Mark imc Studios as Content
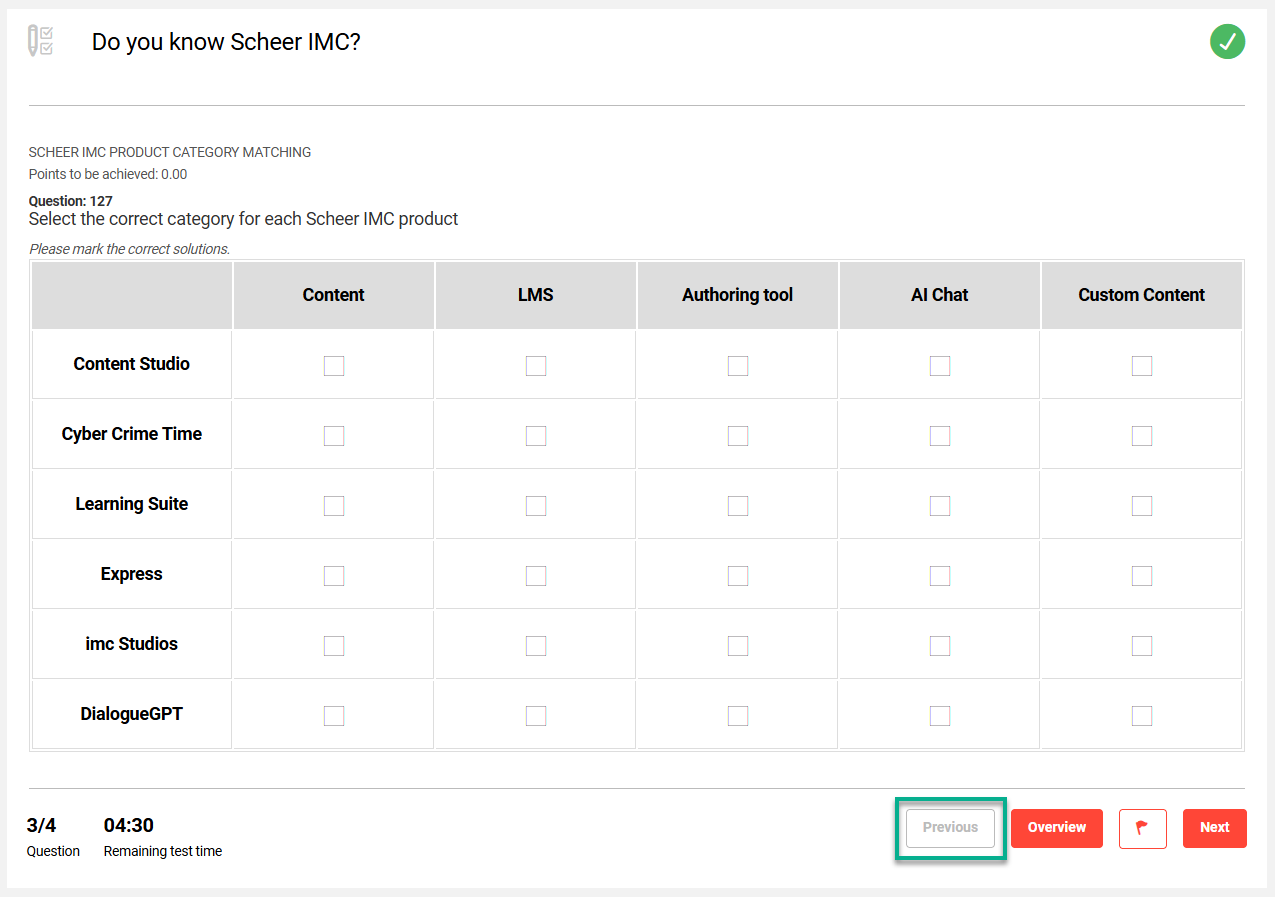The image size is (1275, 897). coord(334,646)
